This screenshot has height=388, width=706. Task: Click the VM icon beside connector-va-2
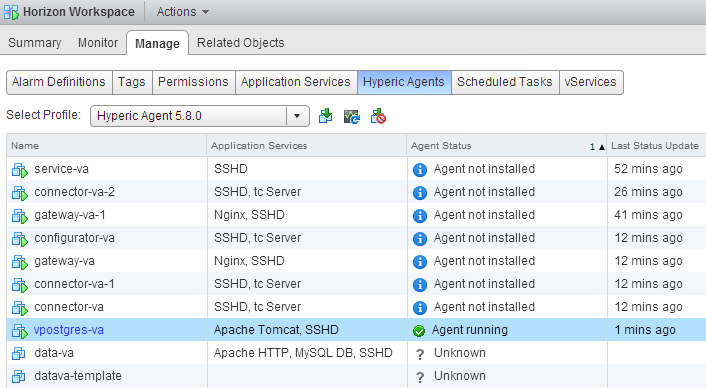tap(19, 193)
